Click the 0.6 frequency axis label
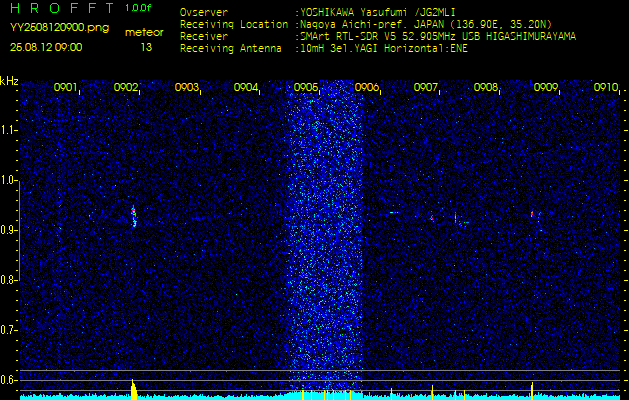 (x=7, y=380)
